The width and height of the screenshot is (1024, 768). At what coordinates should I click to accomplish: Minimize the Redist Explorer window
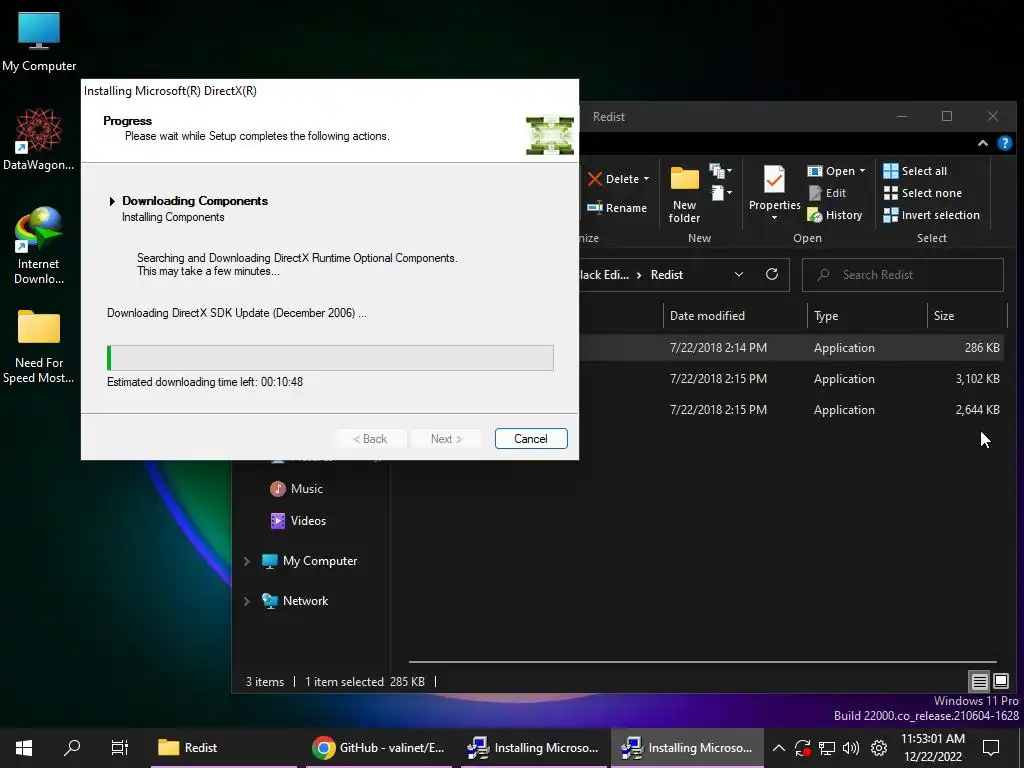(x=902, y=116)
